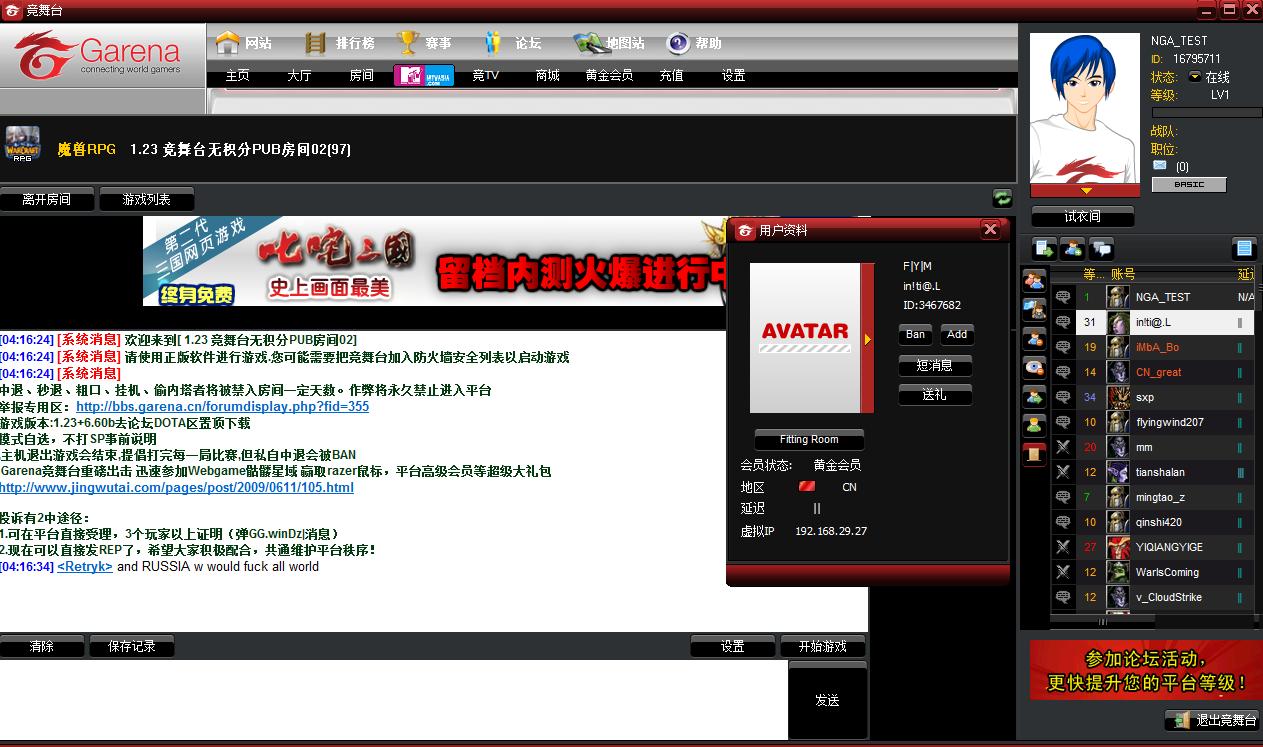Screen dimensions: 1263x747
Task: Close the 用户资料 user profile window
Action: 990,229
